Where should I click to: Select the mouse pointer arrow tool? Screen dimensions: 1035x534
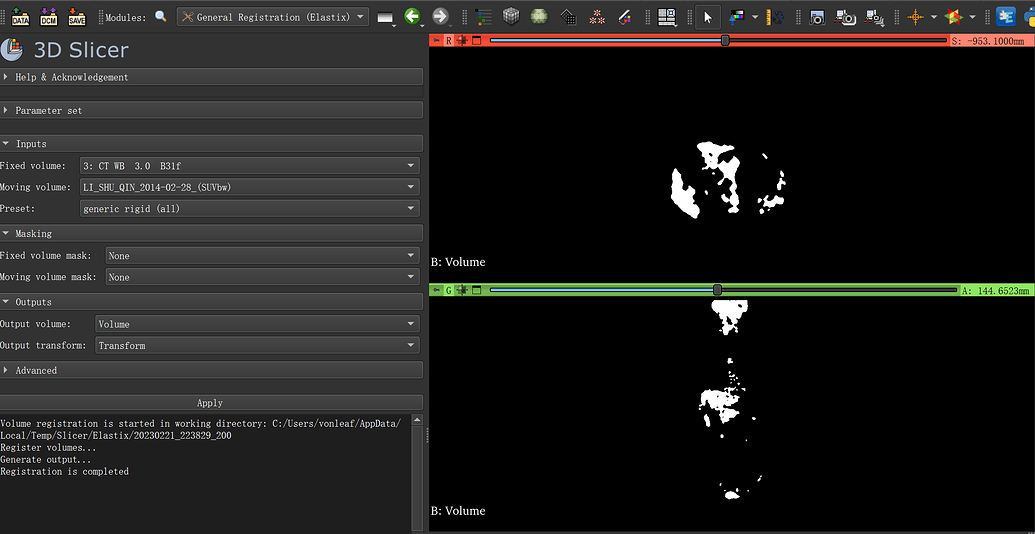[x=707, y=17]
